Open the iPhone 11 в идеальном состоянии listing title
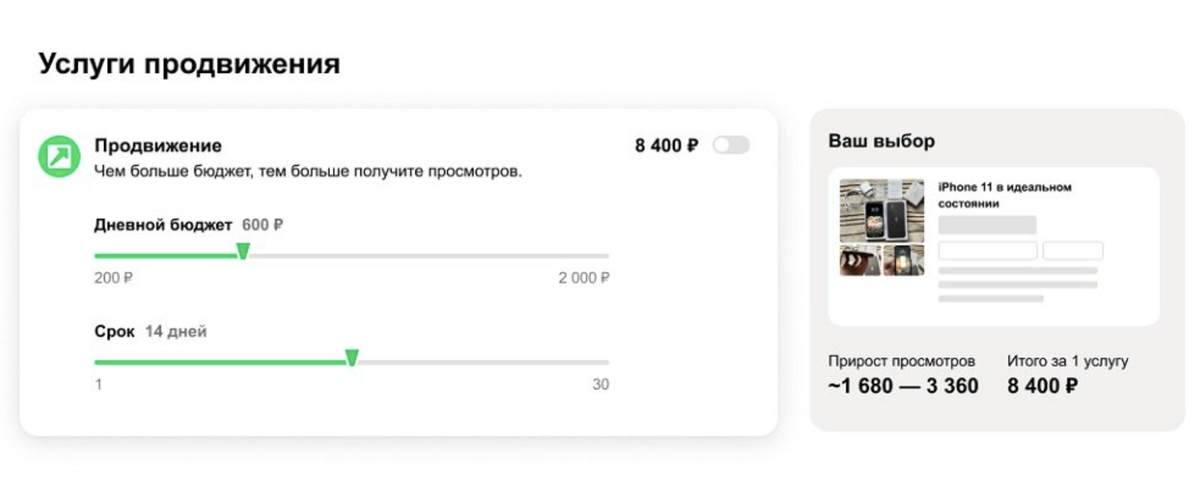This screenshot has height=486, width=1200. [1004, 194]
